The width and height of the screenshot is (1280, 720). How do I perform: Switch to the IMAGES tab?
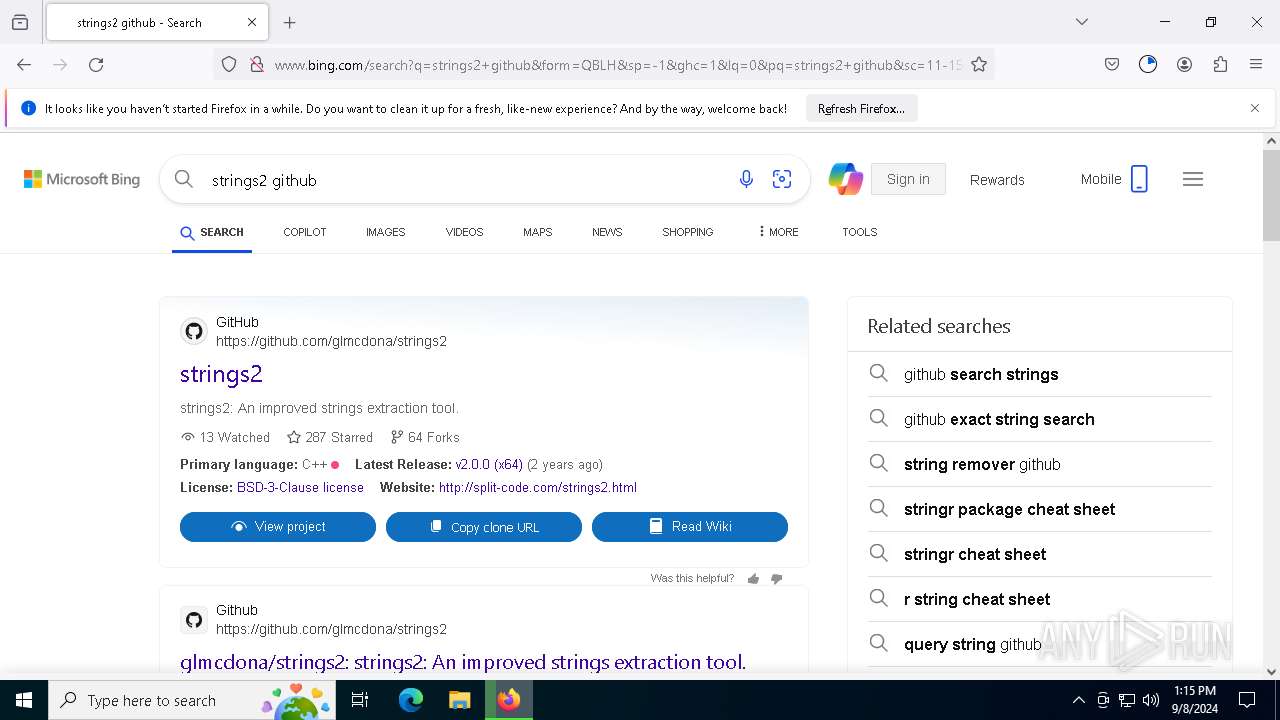tap(386, 232)
